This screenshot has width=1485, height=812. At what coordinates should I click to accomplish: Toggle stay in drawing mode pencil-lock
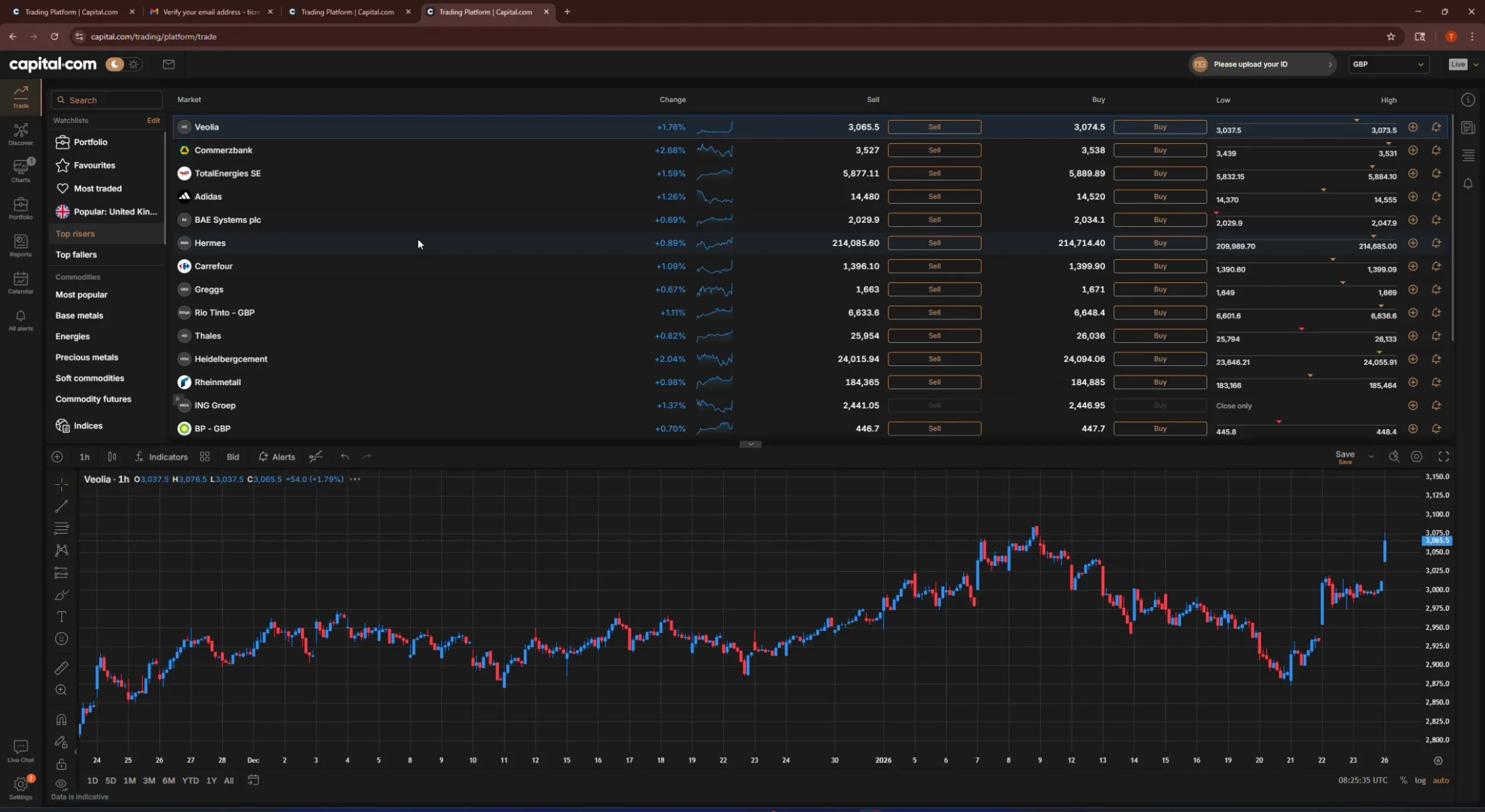coord(61,742)
